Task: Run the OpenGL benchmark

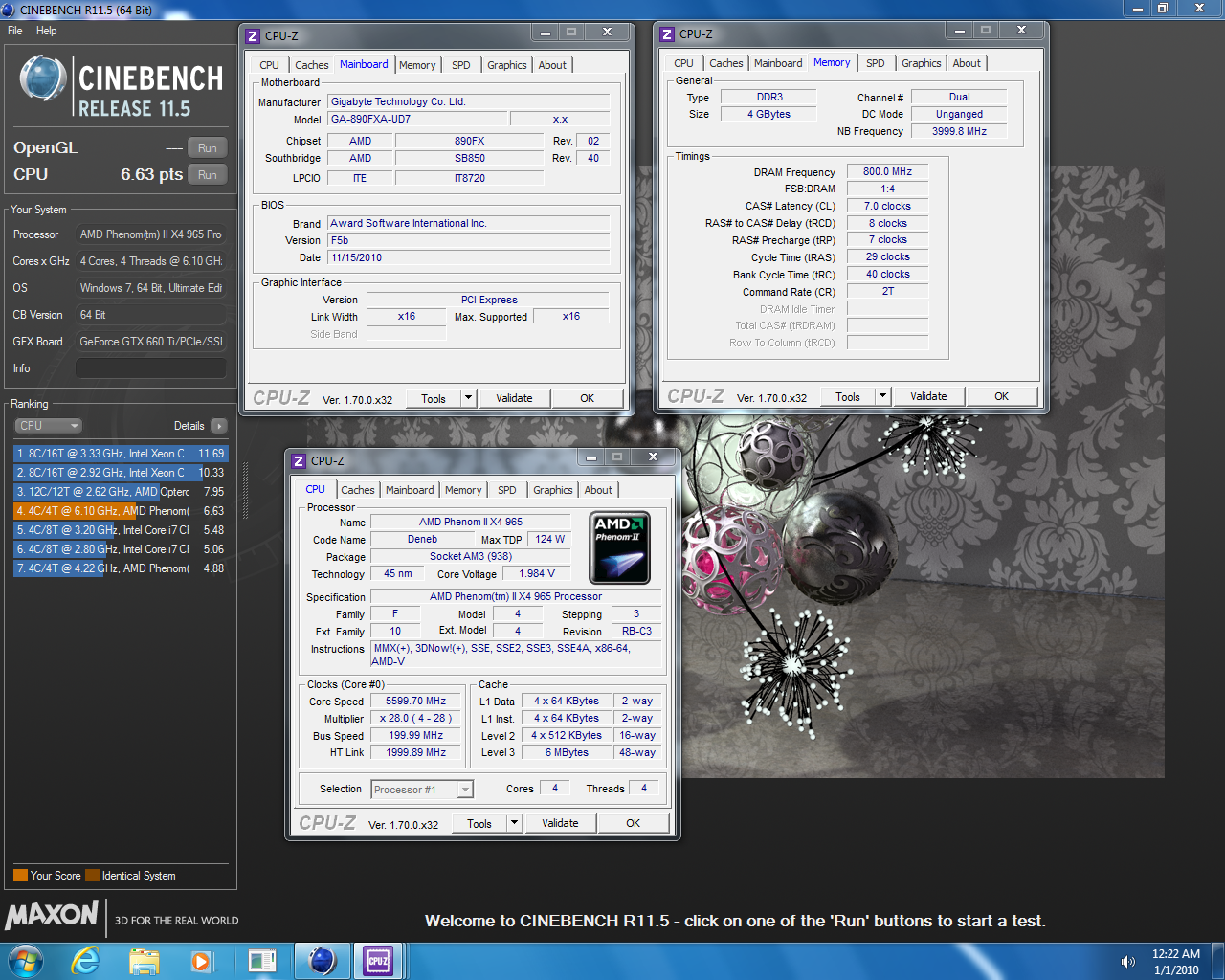Action: (x=208, y=148)
